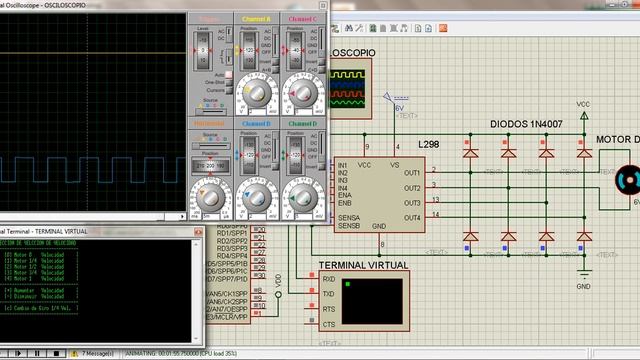
Task: Select the GND ground symbol
Action: coord(584,274)
